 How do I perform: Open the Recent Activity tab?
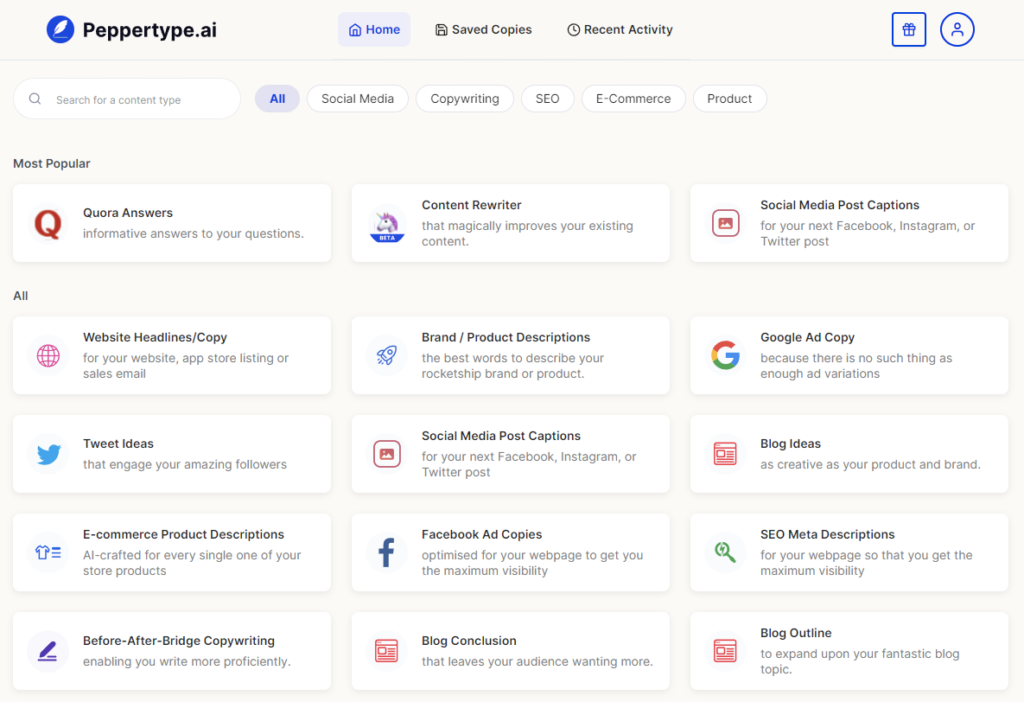[x=620, y=30]
